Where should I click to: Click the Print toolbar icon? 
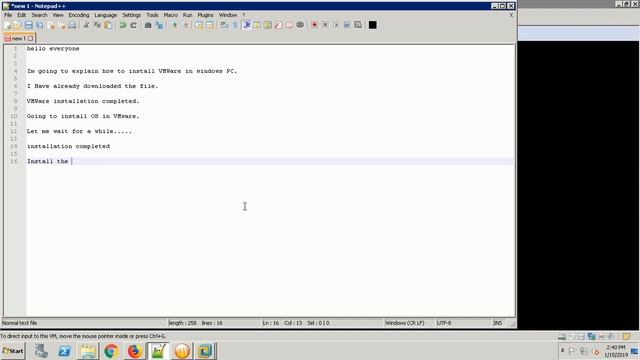pos(72,25)
